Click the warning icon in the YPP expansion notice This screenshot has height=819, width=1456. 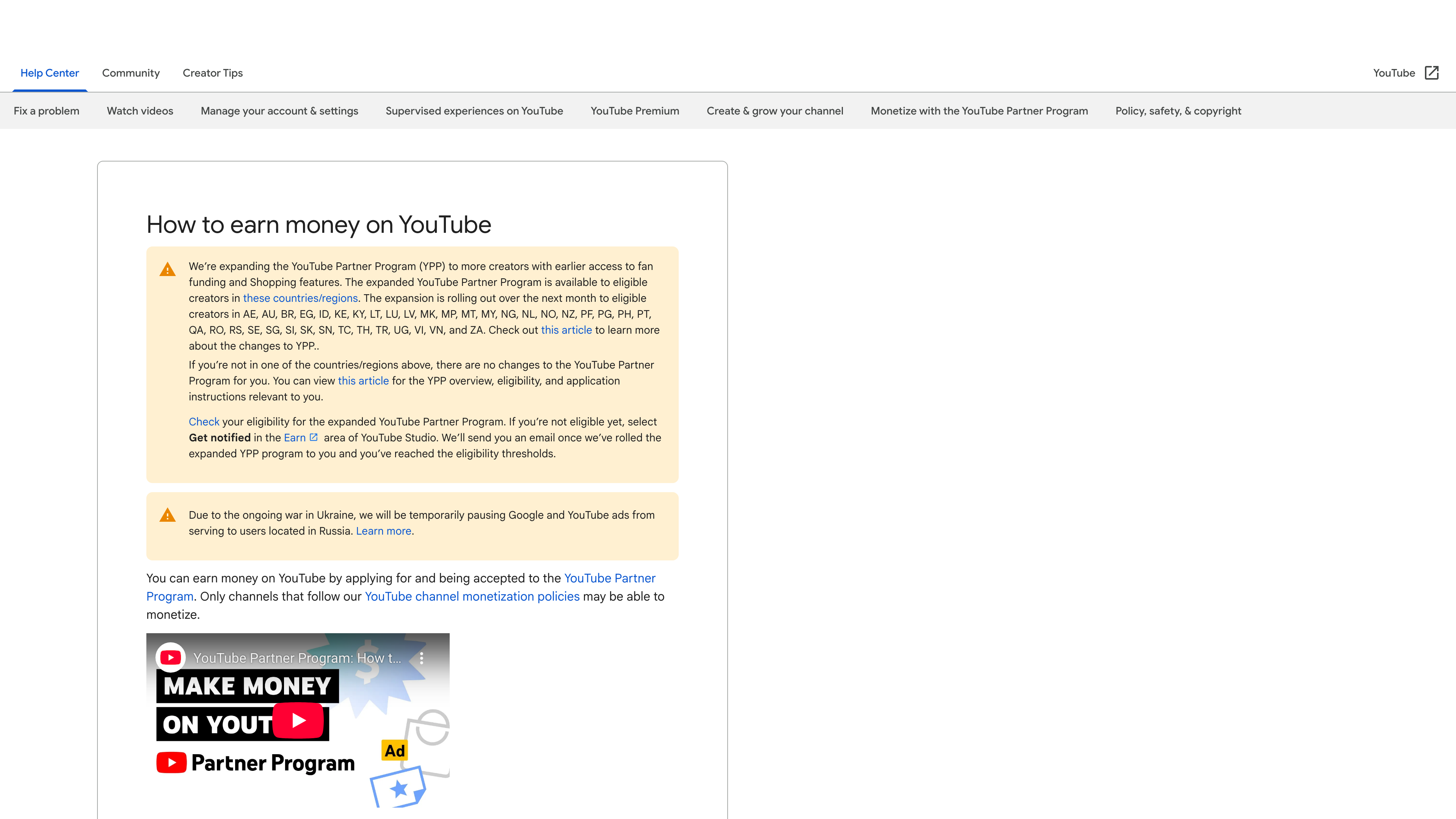point(167,270)
